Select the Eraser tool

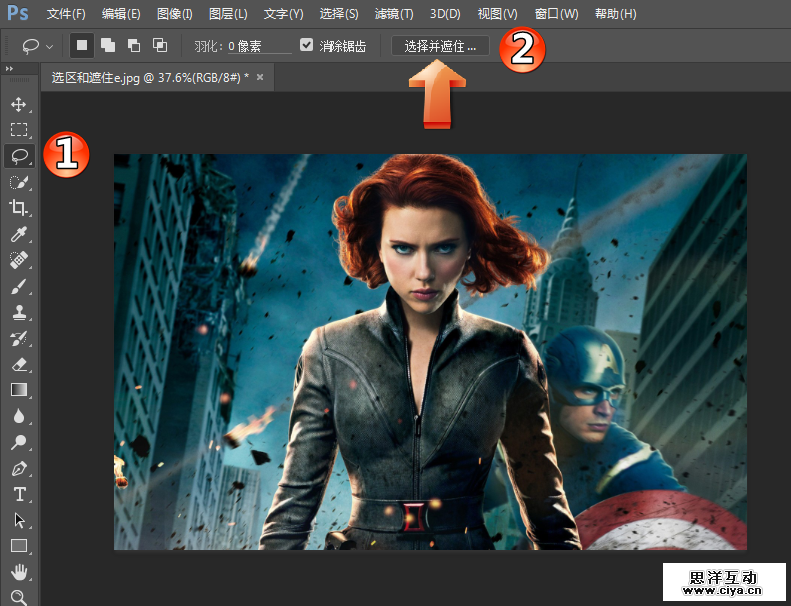click(18, 364)
